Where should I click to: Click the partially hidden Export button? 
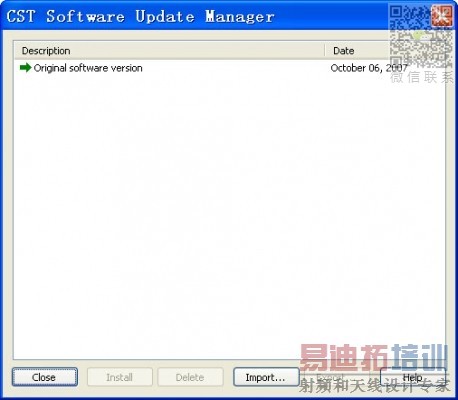[336, 377]
